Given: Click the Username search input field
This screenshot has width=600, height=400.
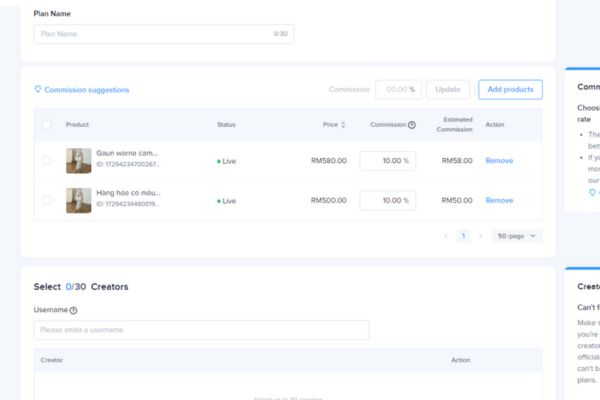Looking at the screenshot, I should 200,330.
